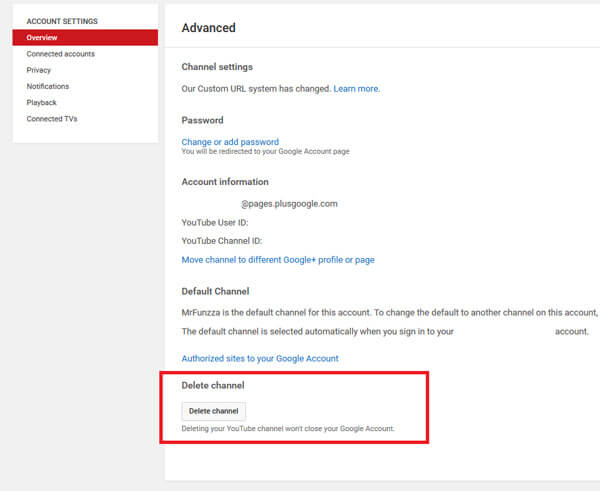Click the Default Channel heading
This screenshot has width=600, height=491.
(x=215, y=292)
